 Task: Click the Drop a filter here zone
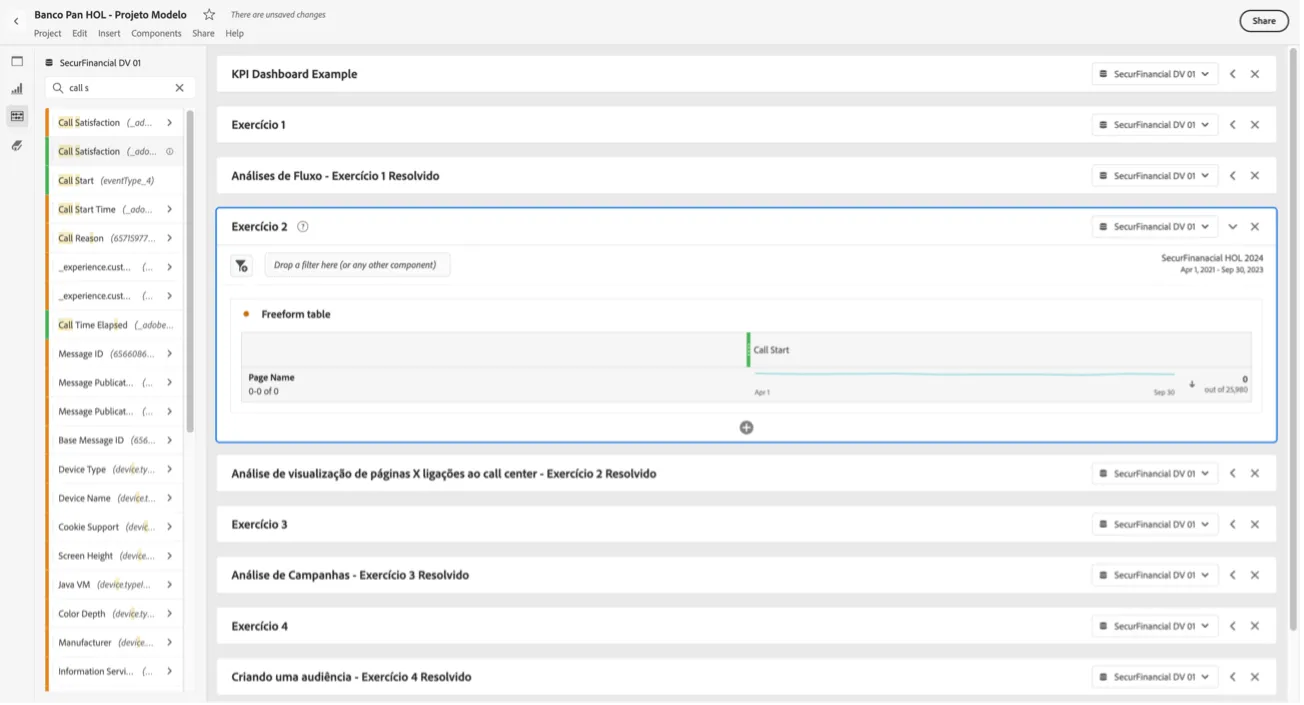(357, 266)
